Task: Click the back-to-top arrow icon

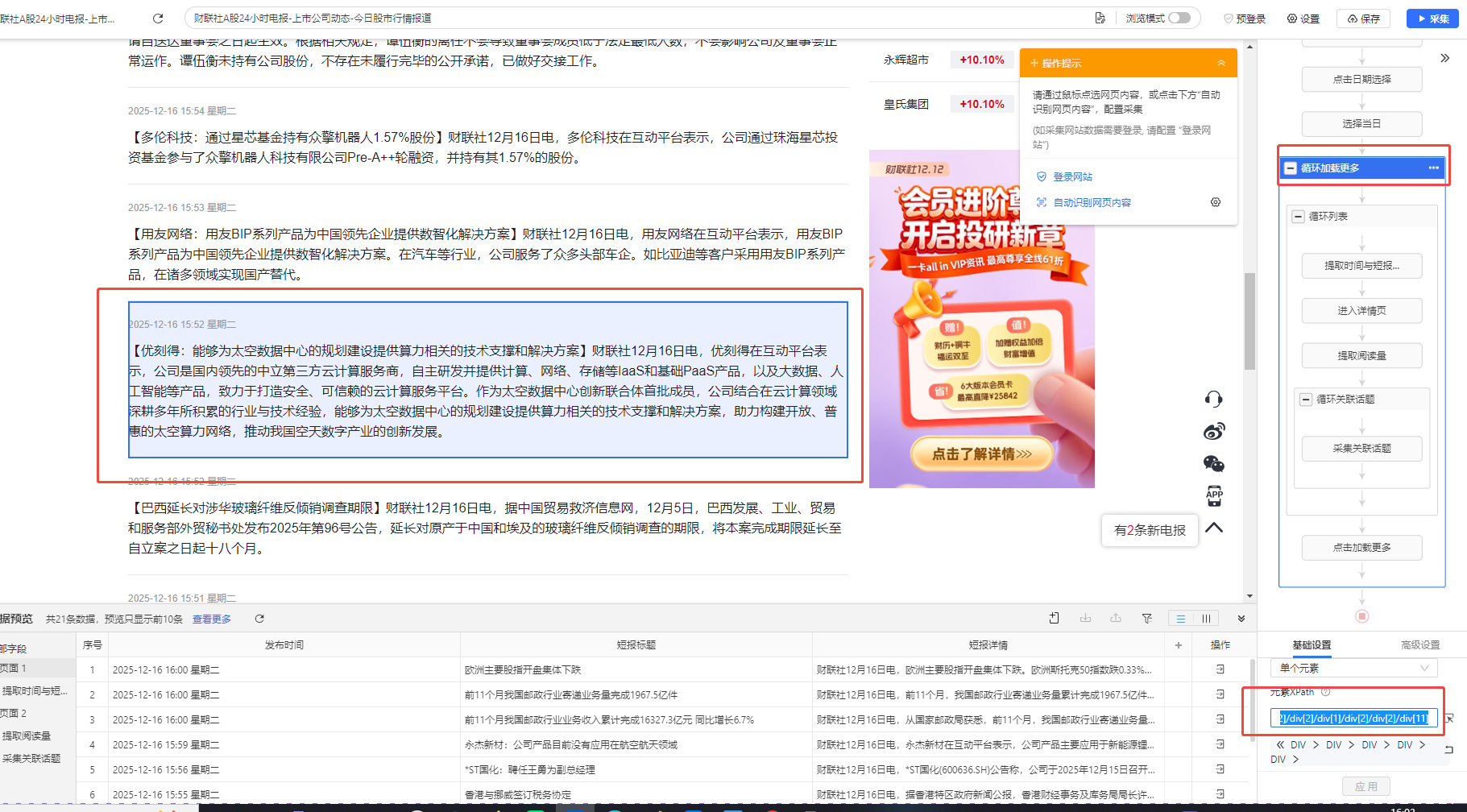Action: (1214, 528)
